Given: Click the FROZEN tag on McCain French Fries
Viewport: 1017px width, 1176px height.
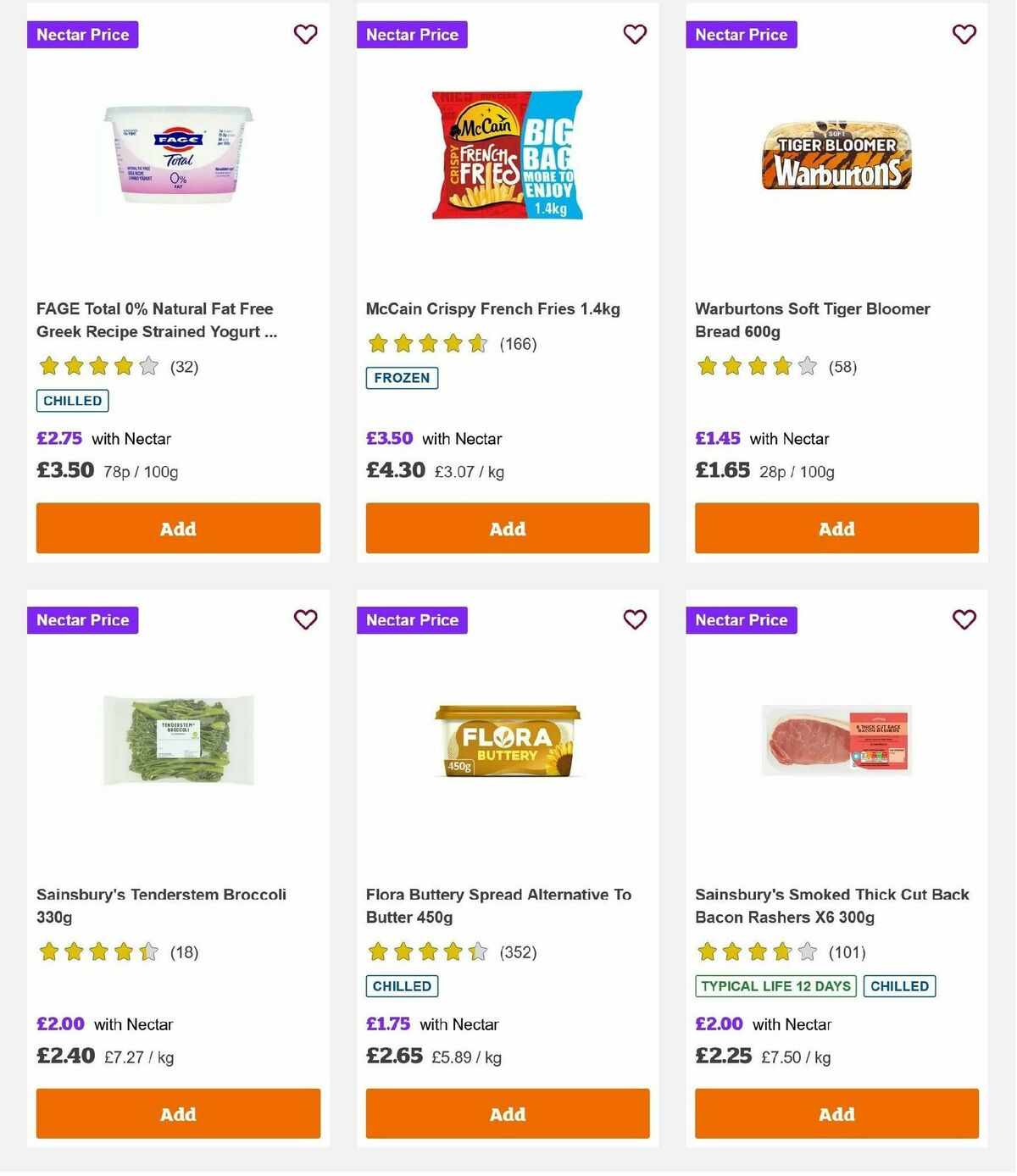Looking at the screenshot, I should [403, 379].
